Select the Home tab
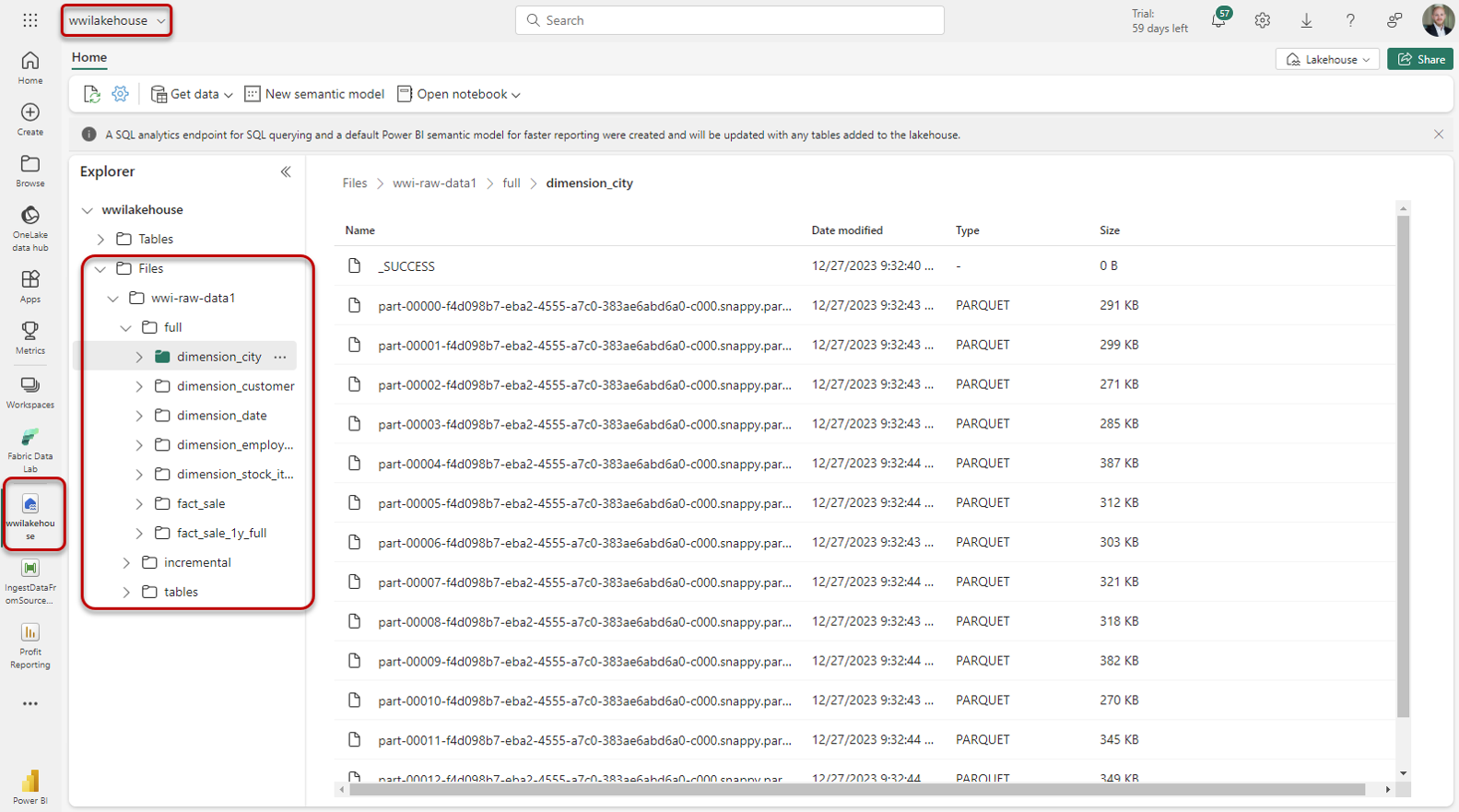 tap(89, 57)
